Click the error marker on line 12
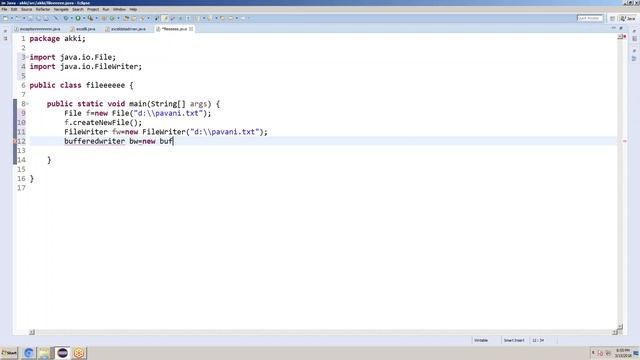640x360 pixels. coord(15,141)
